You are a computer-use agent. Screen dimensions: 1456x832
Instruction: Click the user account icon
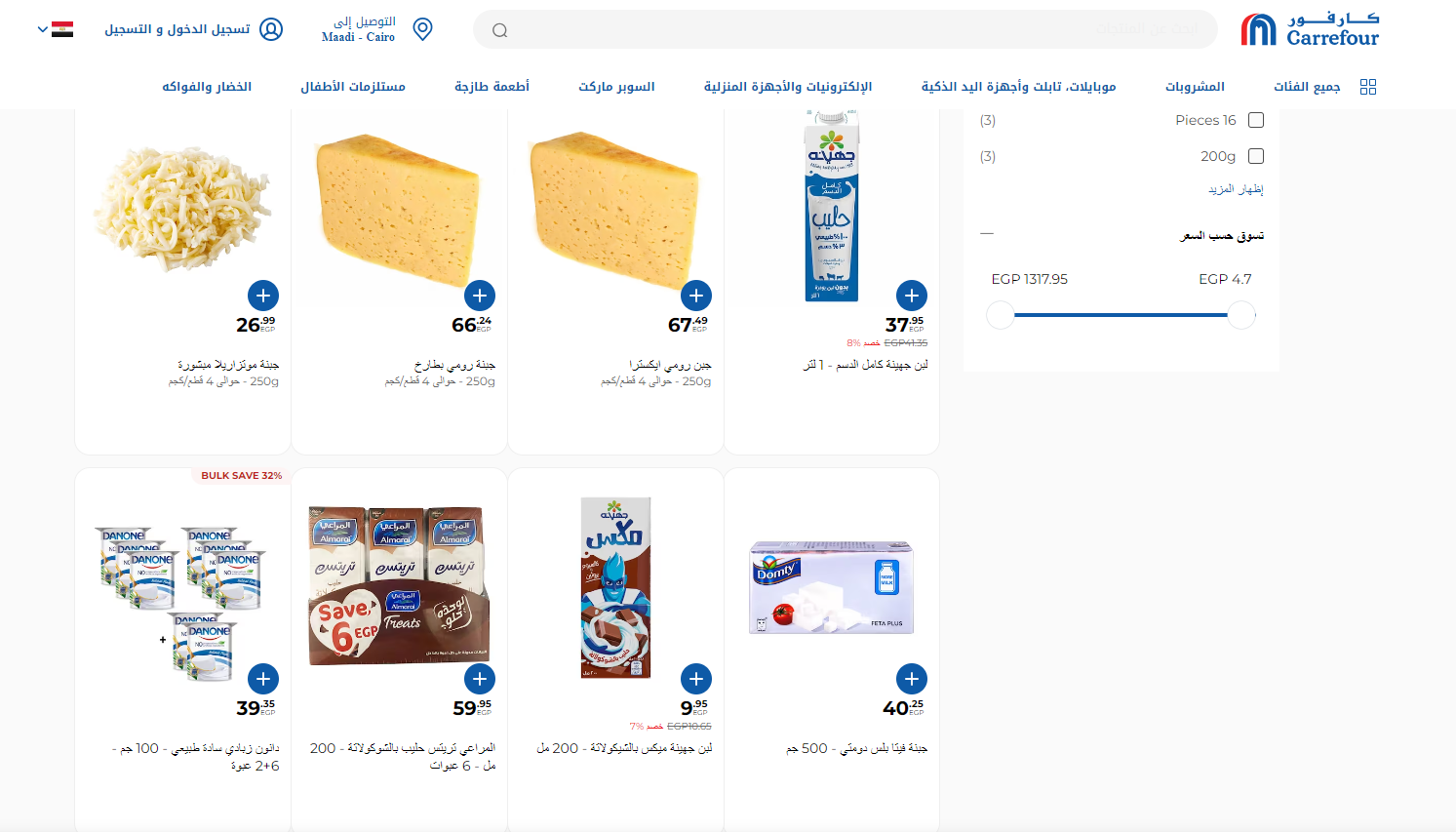point(271,29)
